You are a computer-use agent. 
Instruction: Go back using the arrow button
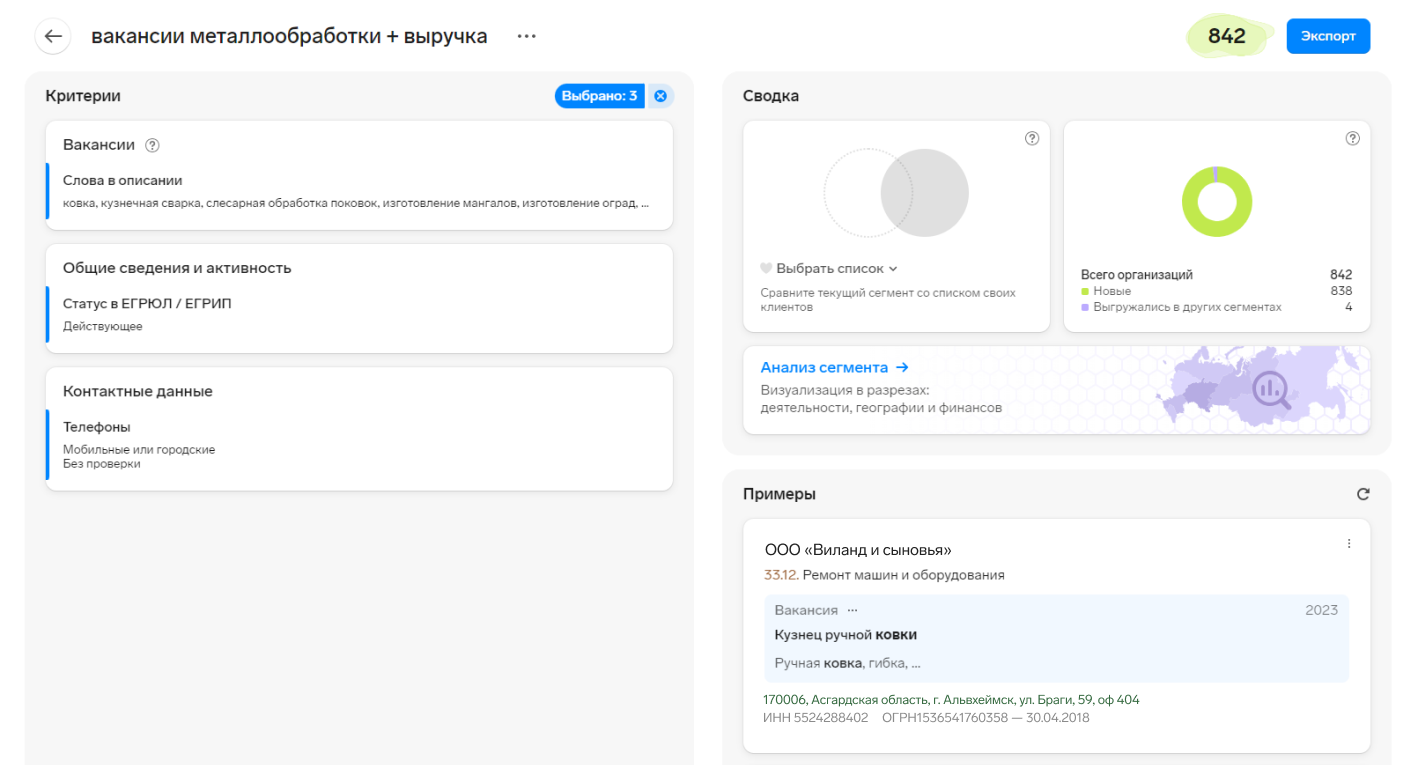coord(53,36)
